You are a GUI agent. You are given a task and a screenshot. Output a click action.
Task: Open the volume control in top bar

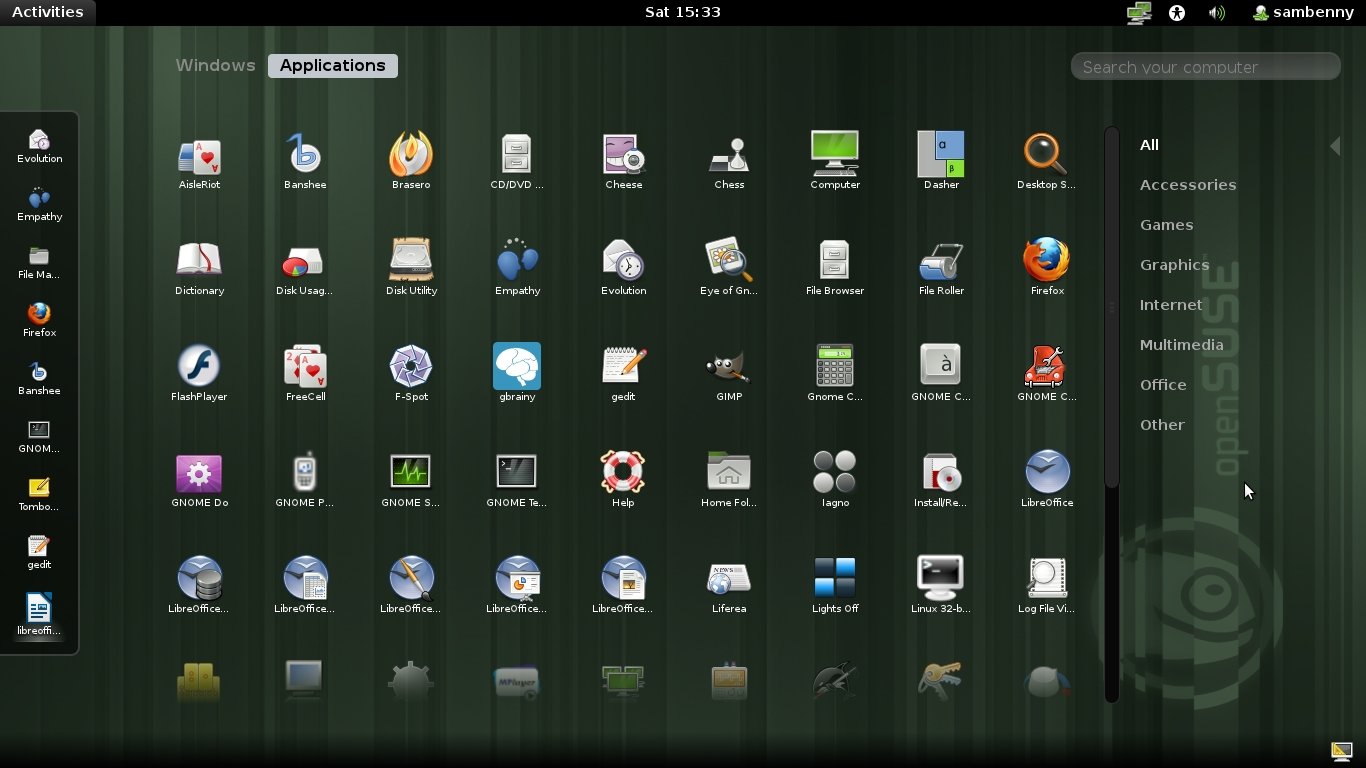[x=1216, y=13]
